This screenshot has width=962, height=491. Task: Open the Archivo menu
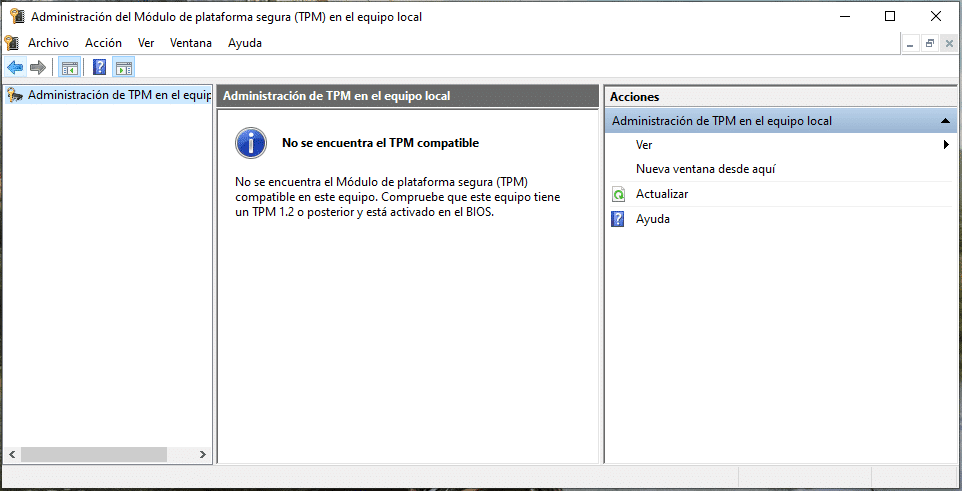pyautogui.click(x=48, y=43)
